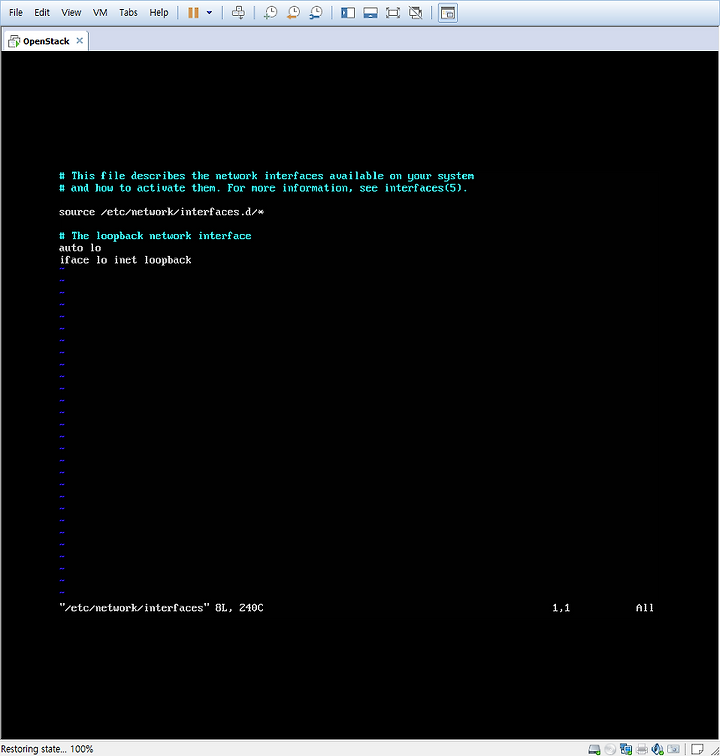Click the network adapter status icon
Image resolution: width=720 pixels, height=756 pixels.
tap(626, 749)
